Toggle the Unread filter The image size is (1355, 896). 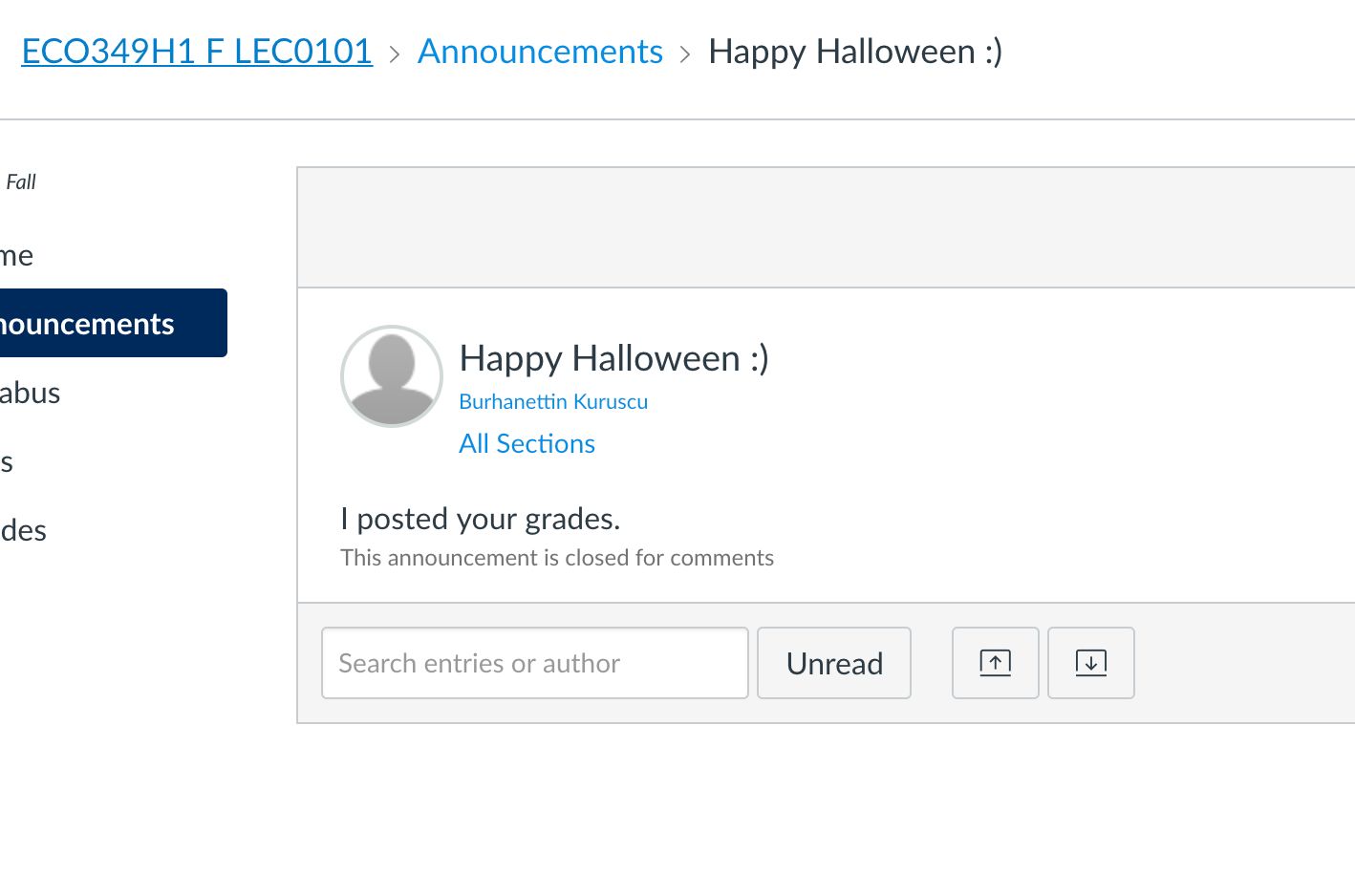click(833, 663)
